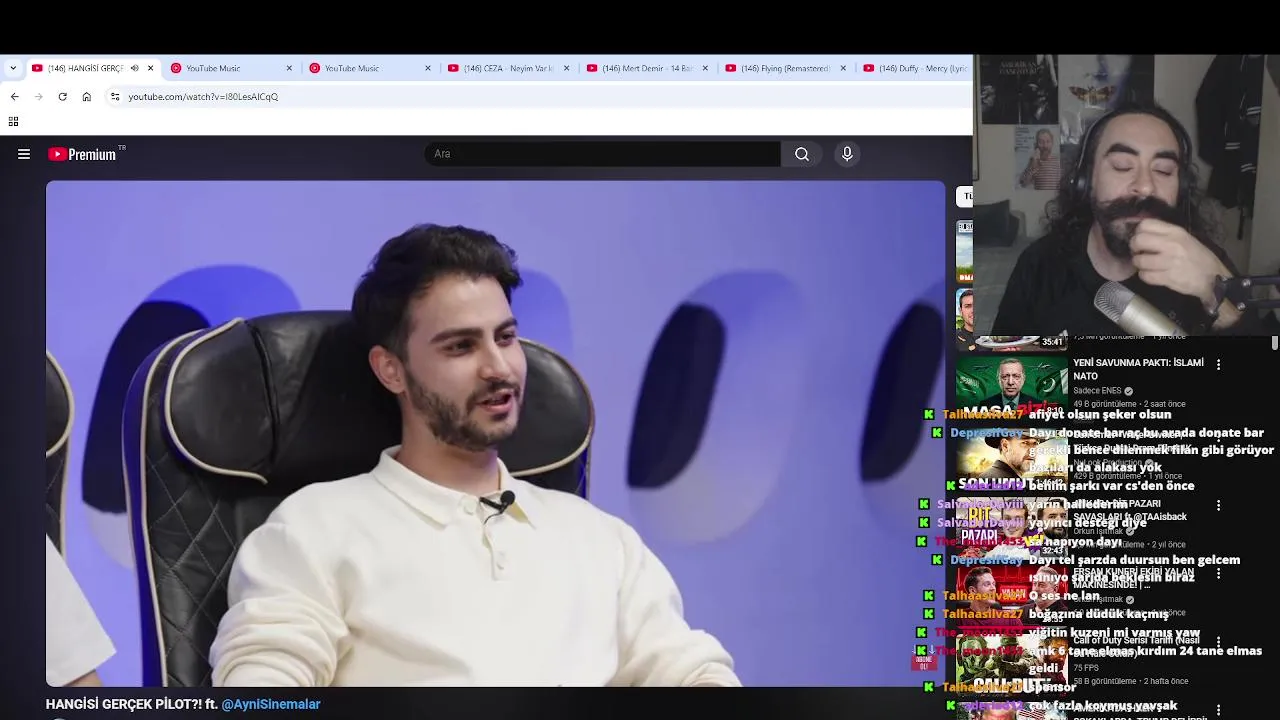Open the YouTube guide hamburger menu

pyautogui.click(x=24, y=154)
